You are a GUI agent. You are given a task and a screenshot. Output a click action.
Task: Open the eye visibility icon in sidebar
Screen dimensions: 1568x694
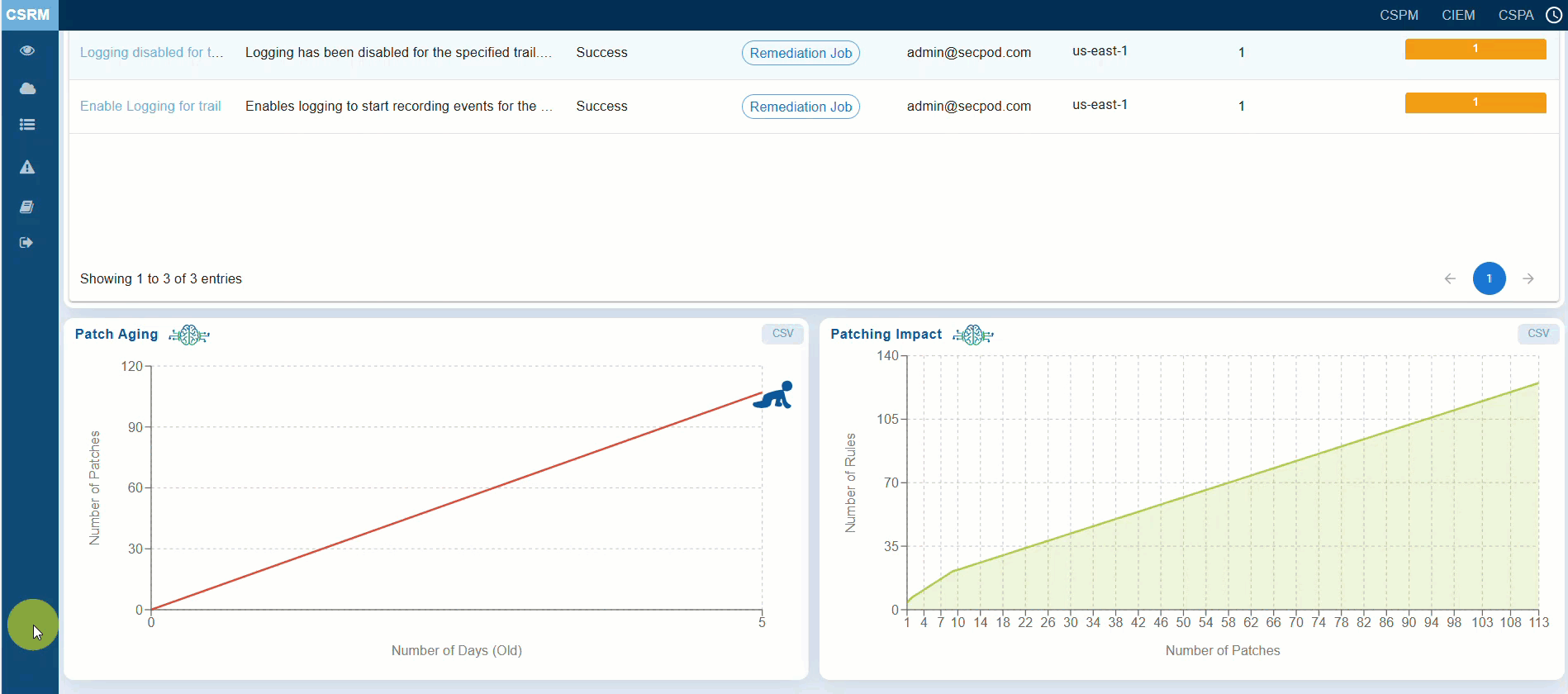click(27, 50)
